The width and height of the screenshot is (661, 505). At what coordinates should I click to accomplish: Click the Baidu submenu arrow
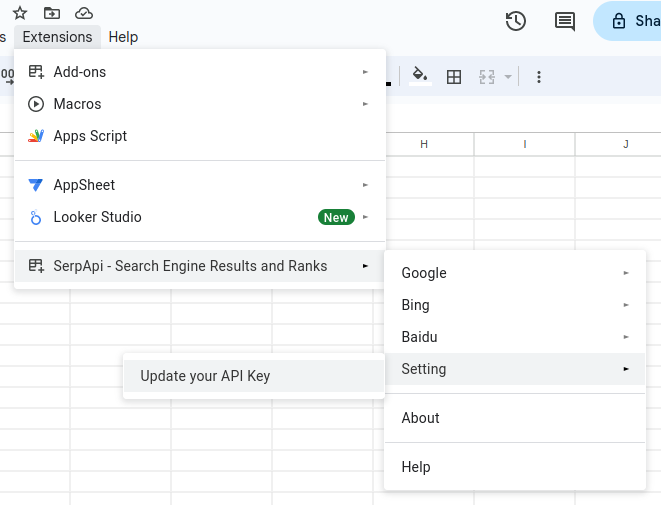[x=626, y=337]
